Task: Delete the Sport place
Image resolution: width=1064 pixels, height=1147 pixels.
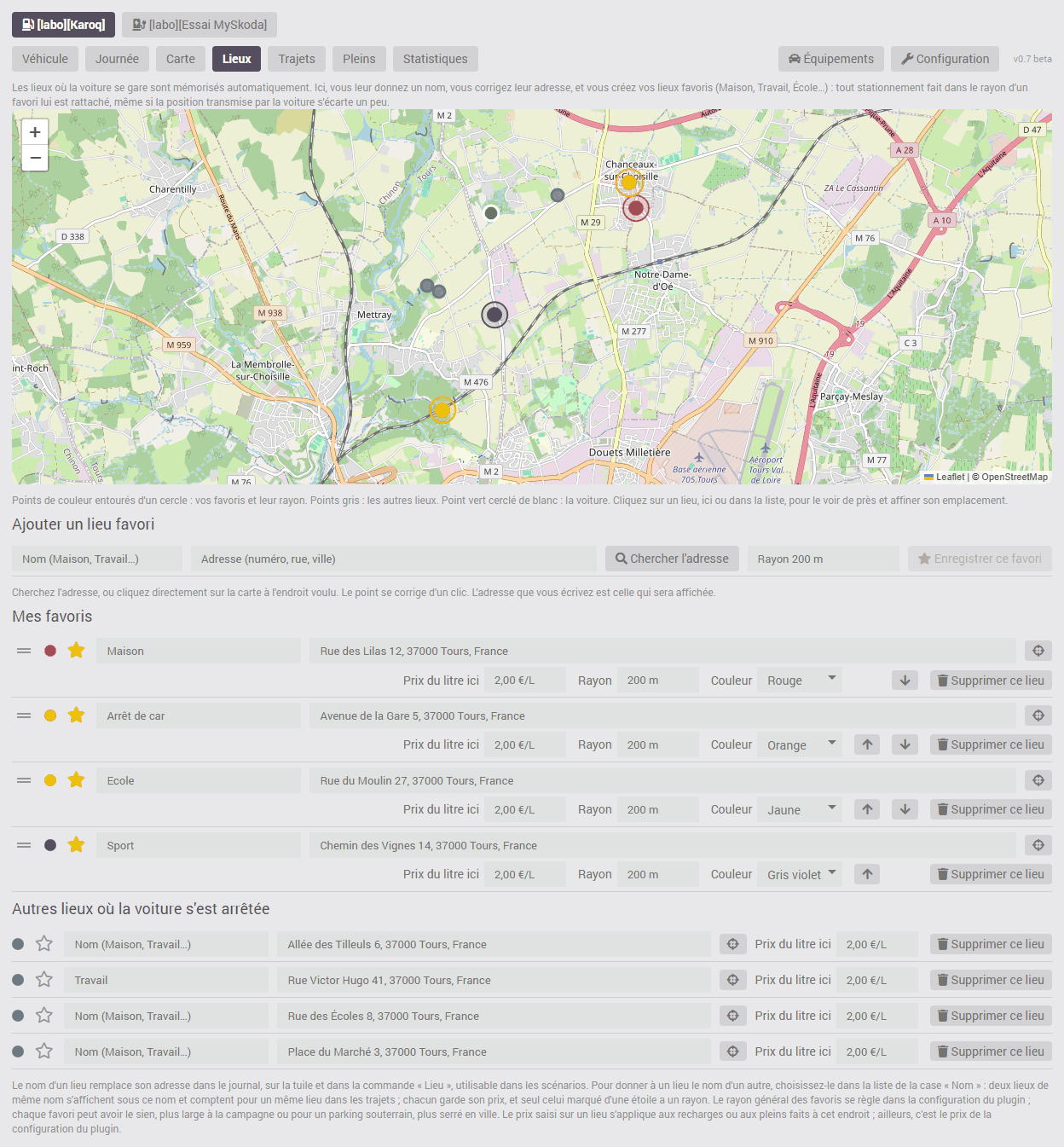Action: [991, 874]
